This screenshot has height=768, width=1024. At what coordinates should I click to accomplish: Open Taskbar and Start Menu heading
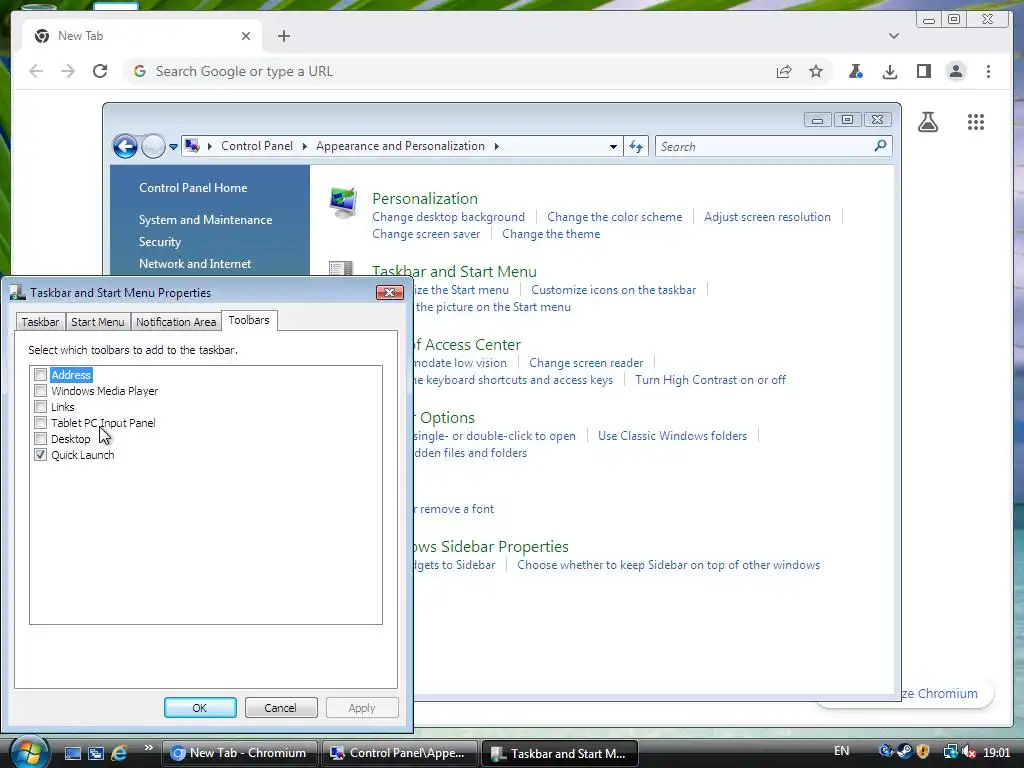coord(455,272)
